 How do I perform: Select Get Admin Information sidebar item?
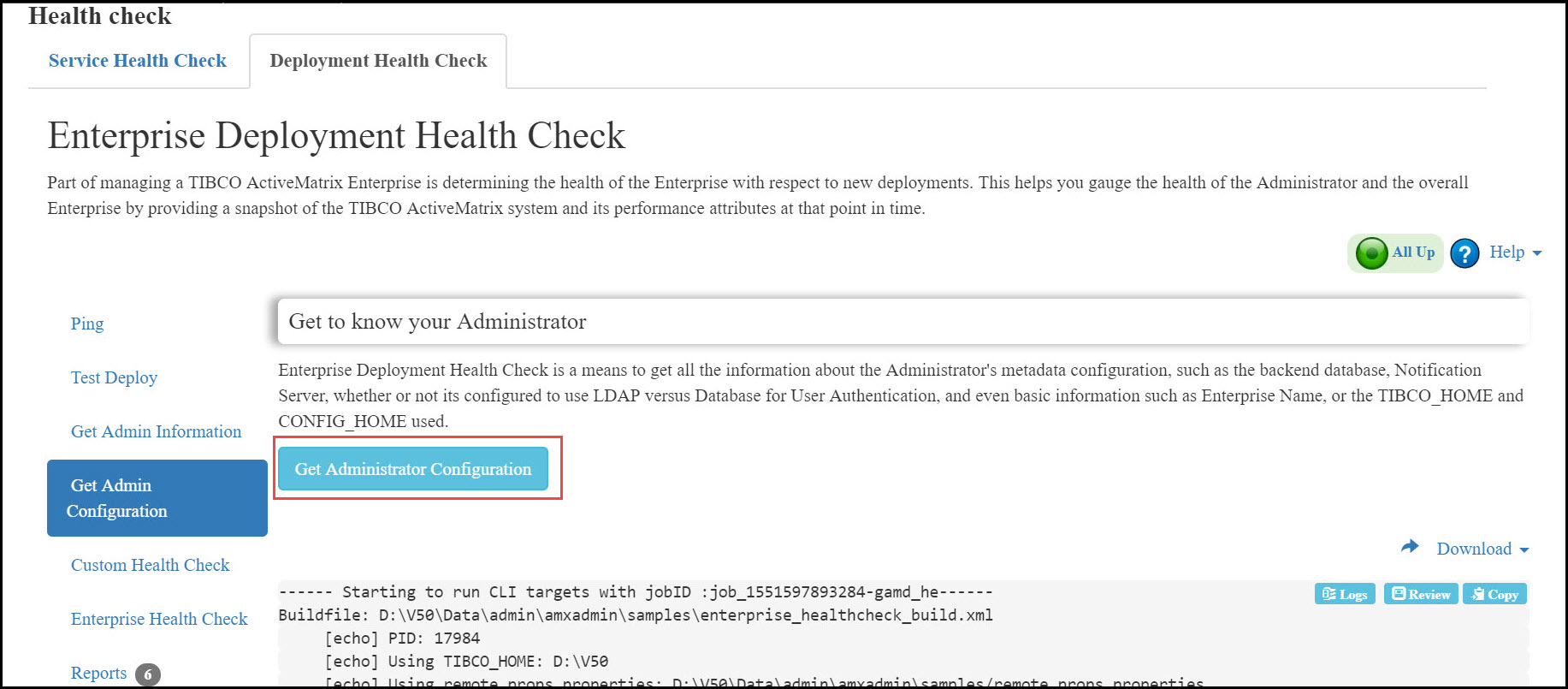click(x=157, y=431)
